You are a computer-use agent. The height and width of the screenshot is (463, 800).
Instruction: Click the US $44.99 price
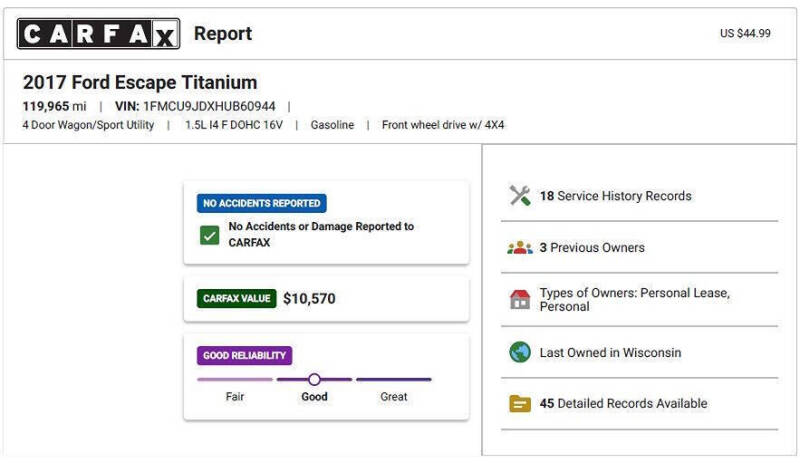[745, 33]
